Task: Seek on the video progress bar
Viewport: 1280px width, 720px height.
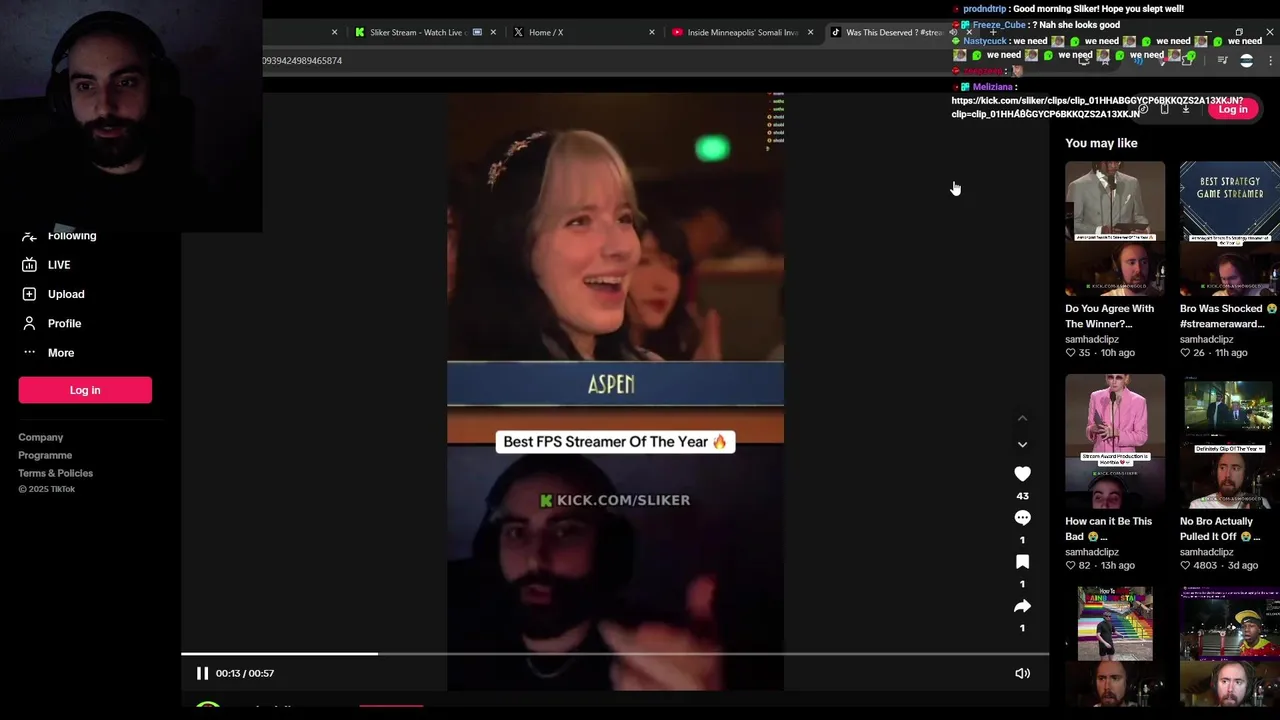Action: coord(615,654)
